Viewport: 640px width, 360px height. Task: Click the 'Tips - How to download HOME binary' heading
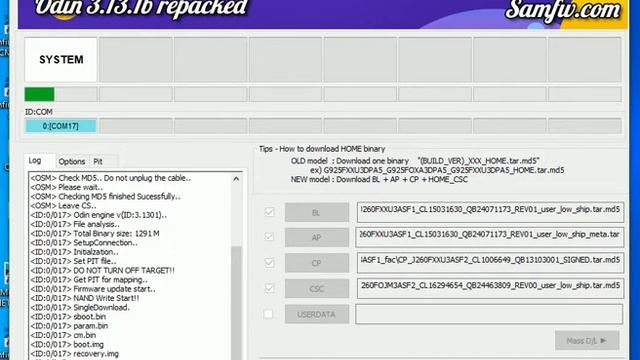pyautogui.click(x=322, y=149)
